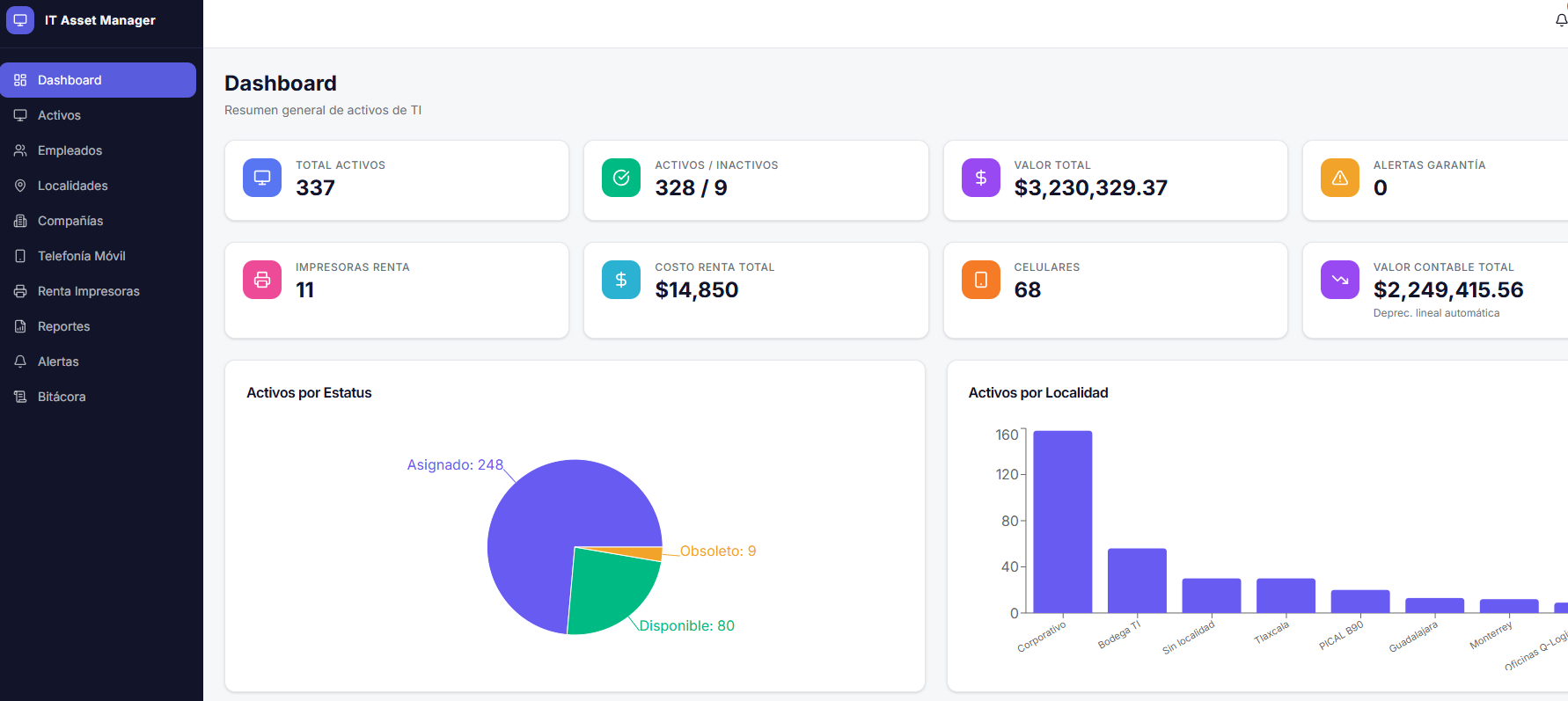This screenshot has width=1568, height=701.
Task: Click the total activos value 337
Action: click(315, 188)
